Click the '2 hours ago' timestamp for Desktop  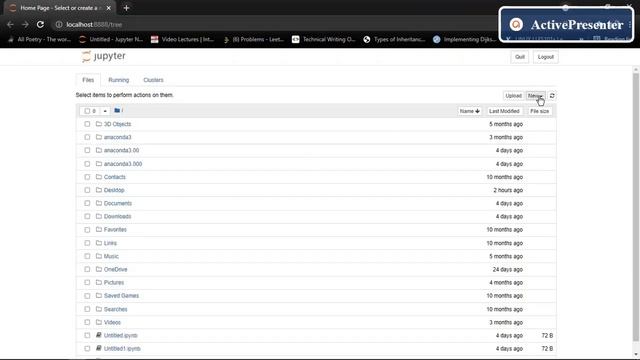pos(508,190)
